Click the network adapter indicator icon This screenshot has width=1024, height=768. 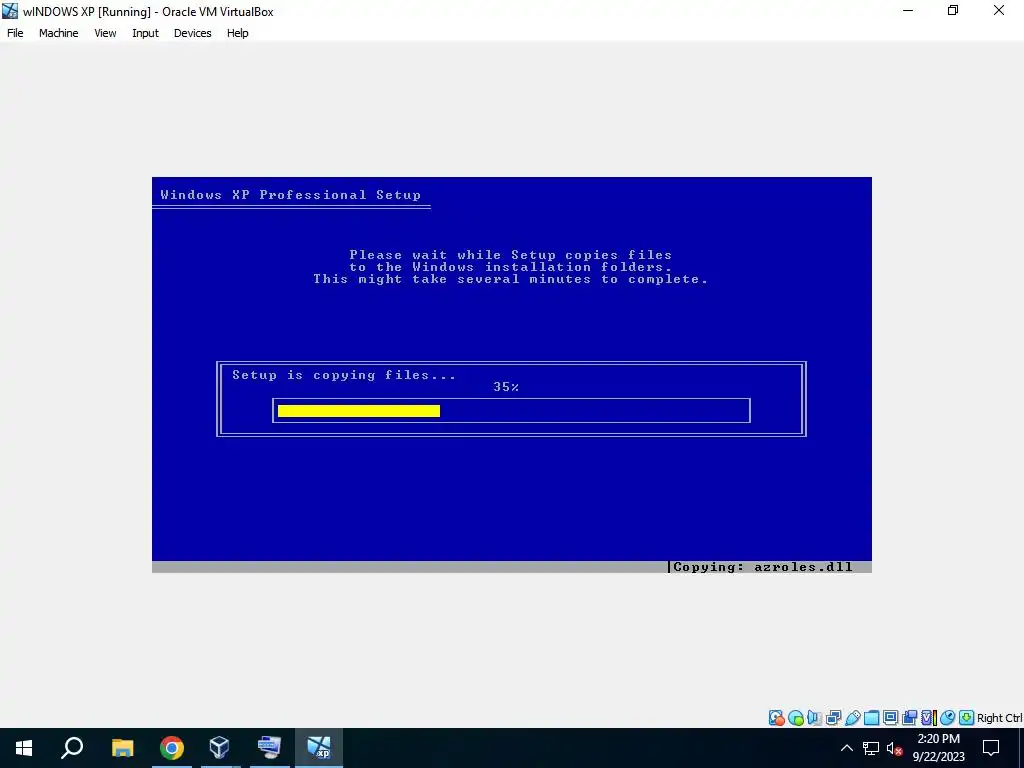[833, 718]
